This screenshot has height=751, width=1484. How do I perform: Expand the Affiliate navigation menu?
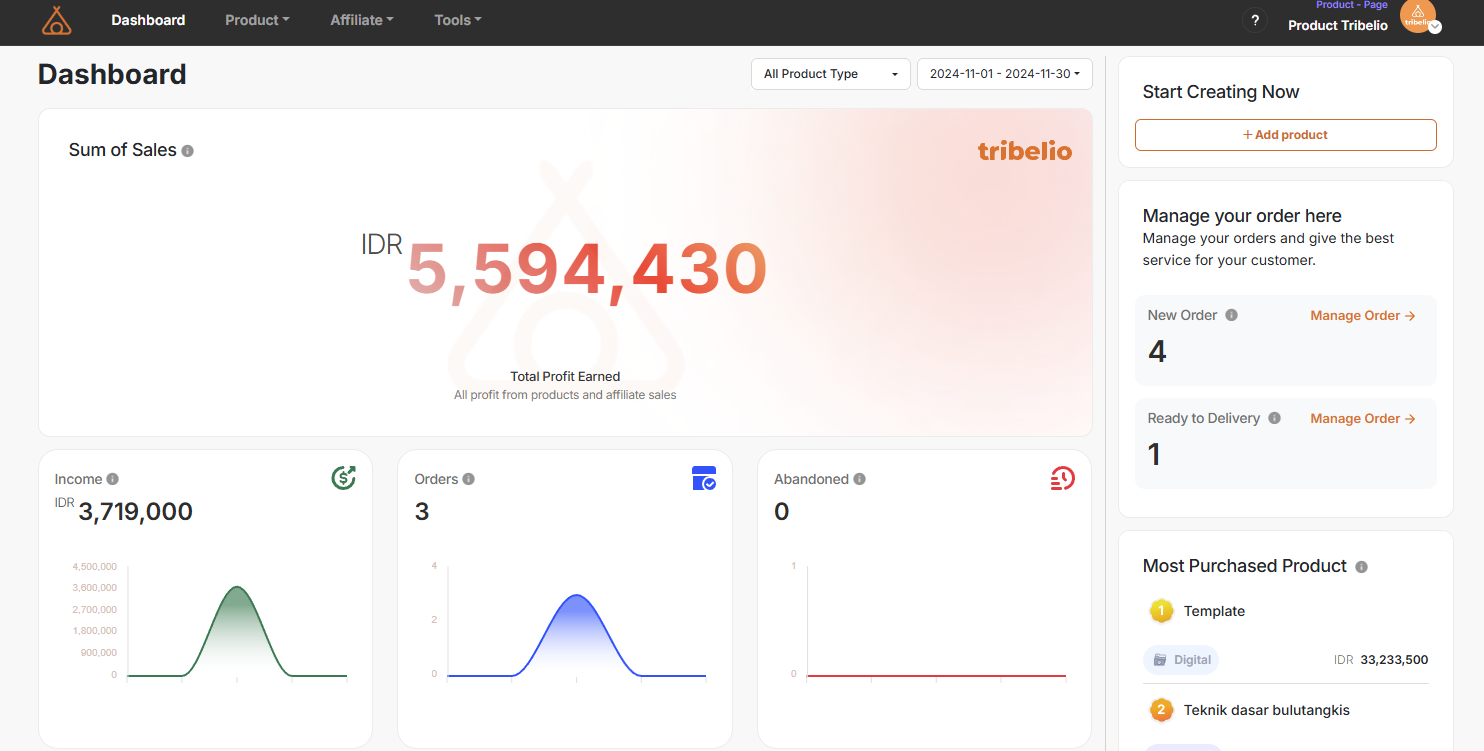(362, 20)
